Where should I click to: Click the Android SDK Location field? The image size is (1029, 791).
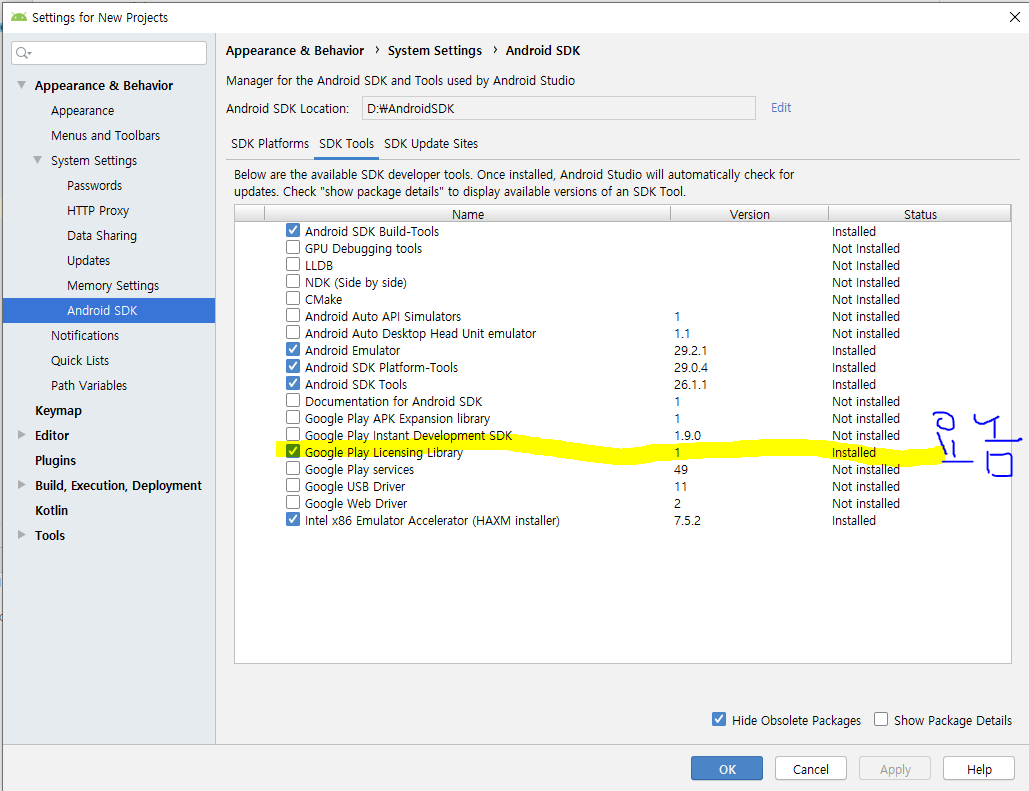[x=558, y=108]
